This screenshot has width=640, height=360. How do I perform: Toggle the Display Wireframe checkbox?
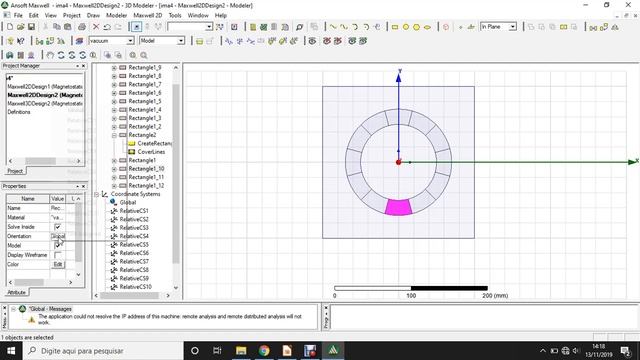(58, 255)
